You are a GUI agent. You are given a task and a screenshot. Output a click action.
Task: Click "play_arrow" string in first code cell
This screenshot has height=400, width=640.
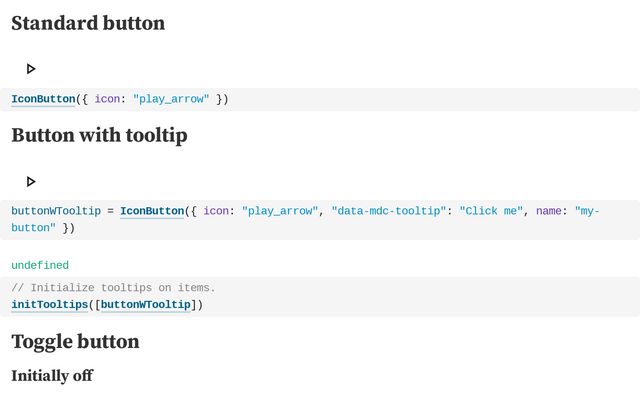click(171, 99)
